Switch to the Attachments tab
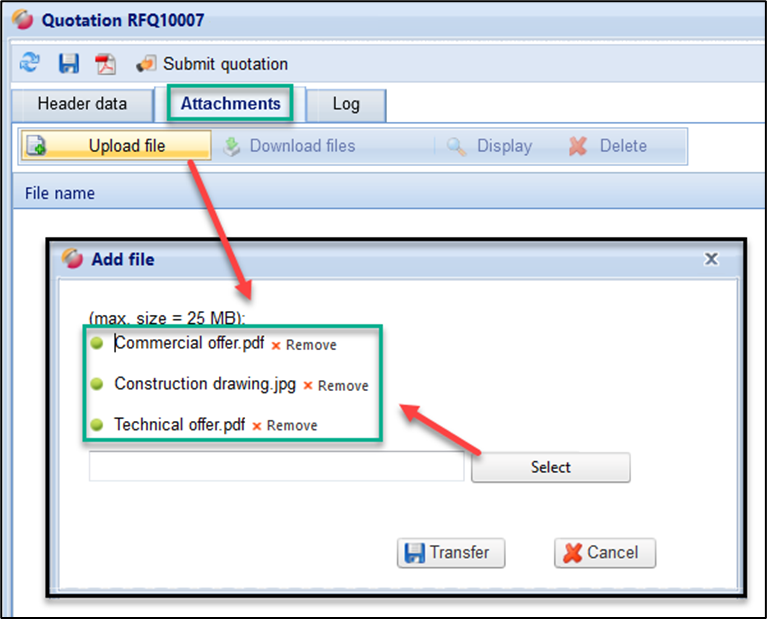This screenshot has height=619, width=767. [x=230, y=104]
